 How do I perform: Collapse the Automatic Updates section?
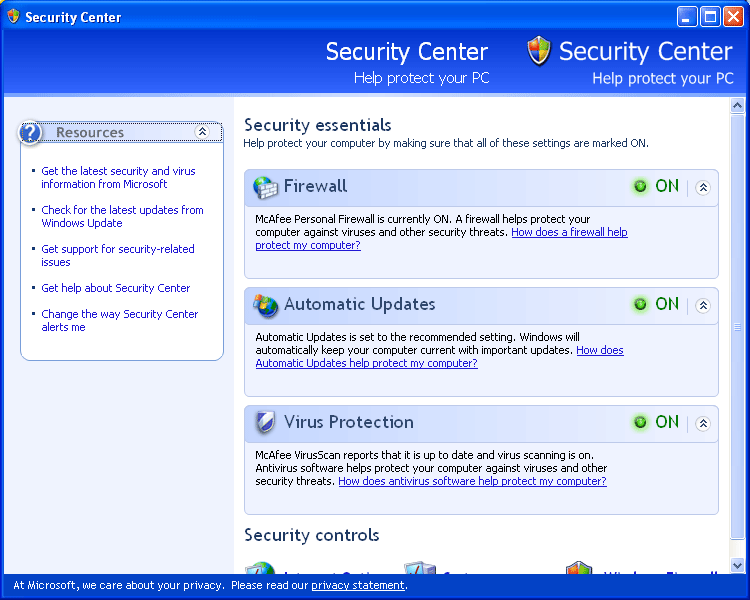[703, 305]
